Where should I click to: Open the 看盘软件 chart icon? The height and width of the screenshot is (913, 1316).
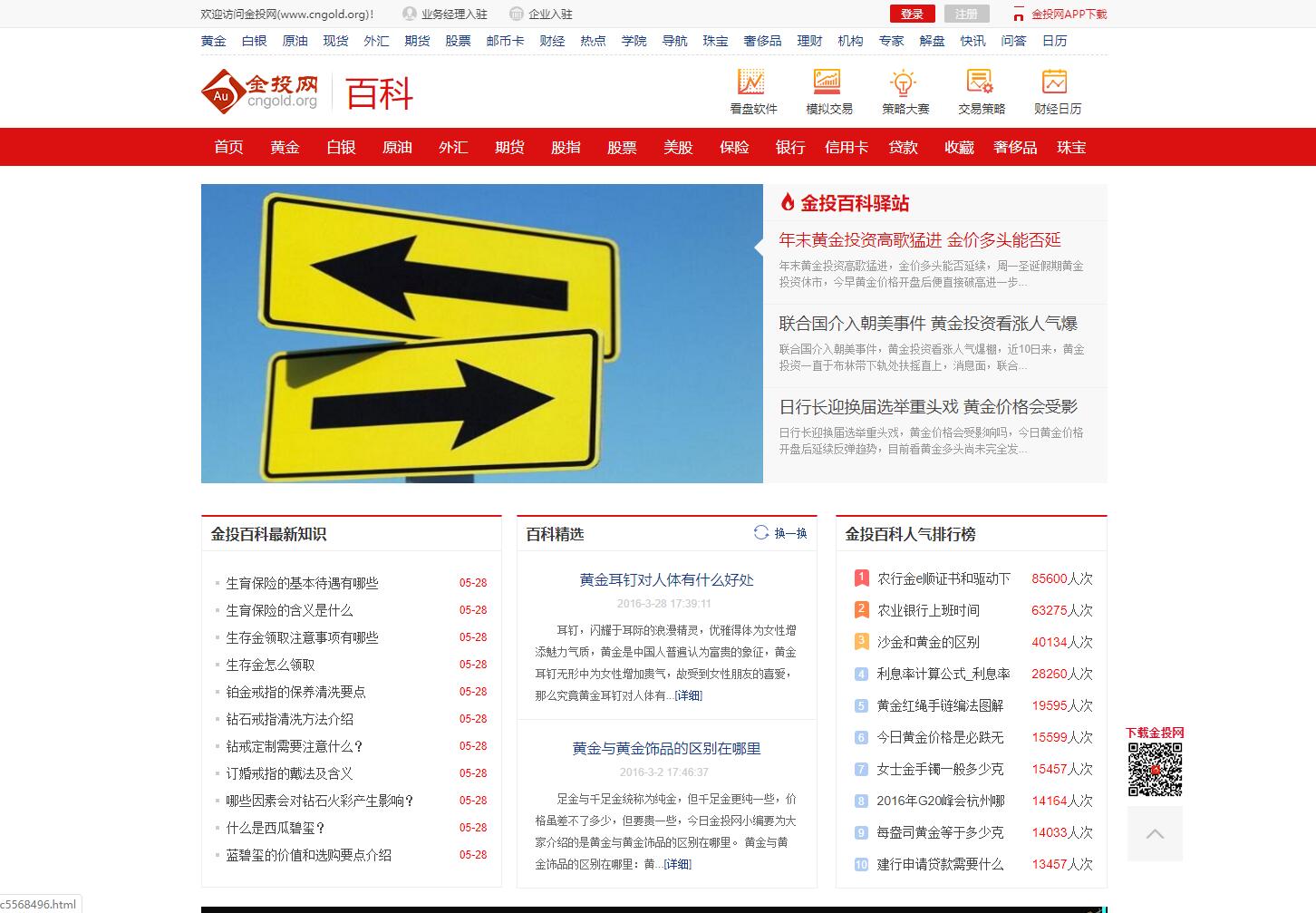coord(752,84)
